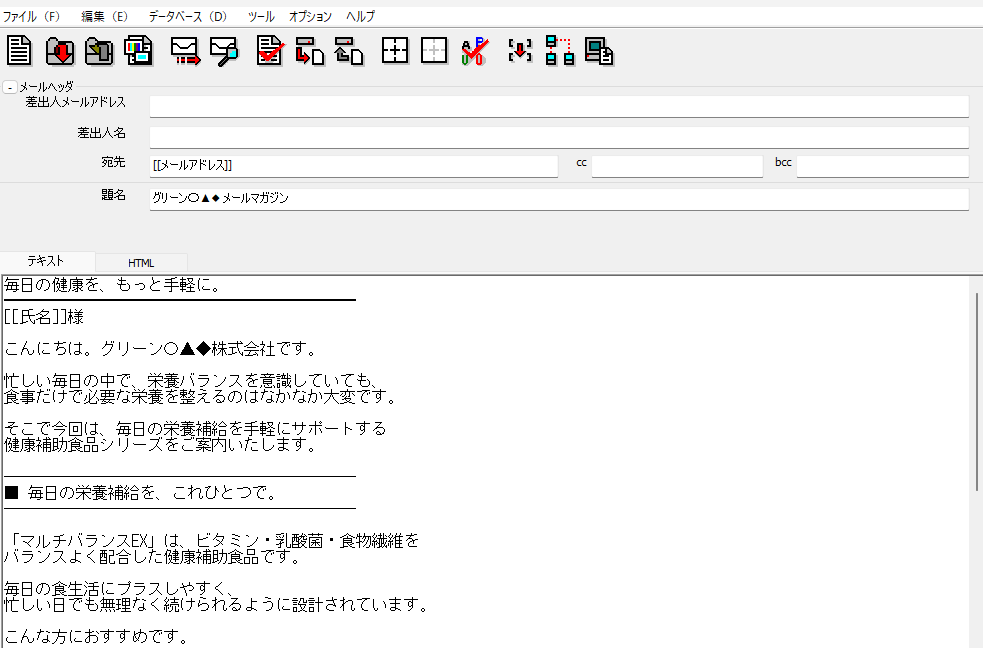
Task: Click the open folder red arrow icon
Action: coord(60,51)
